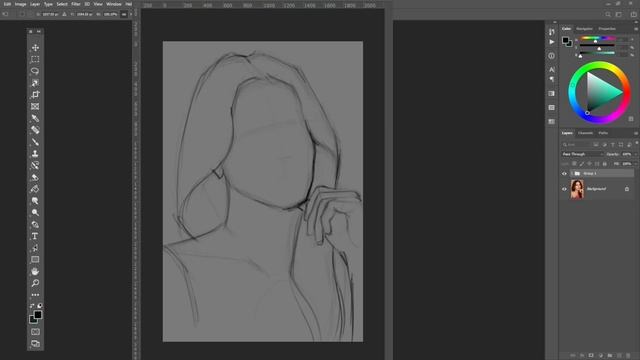This screenshot has height=360, width=640.
Task: Open History panel icon in dock
Action: point(551,32)
